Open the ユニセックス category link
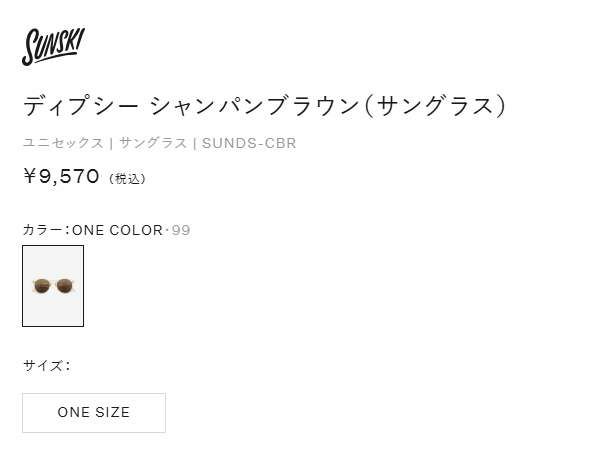Viewport: 600px width, 450px height. point(62,143)
